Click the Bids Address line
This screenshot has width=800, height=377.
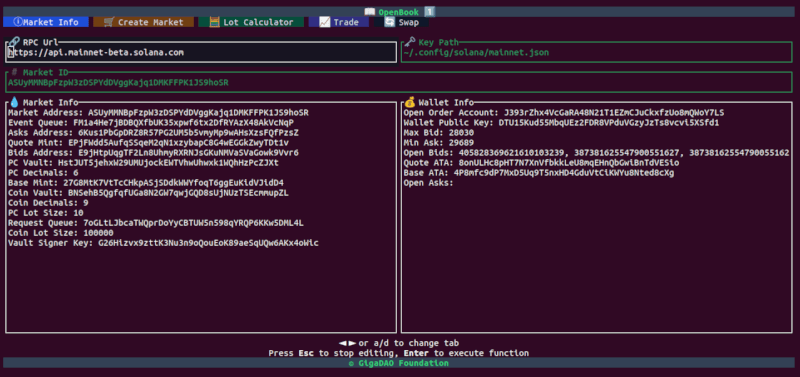tap(153, 153)
